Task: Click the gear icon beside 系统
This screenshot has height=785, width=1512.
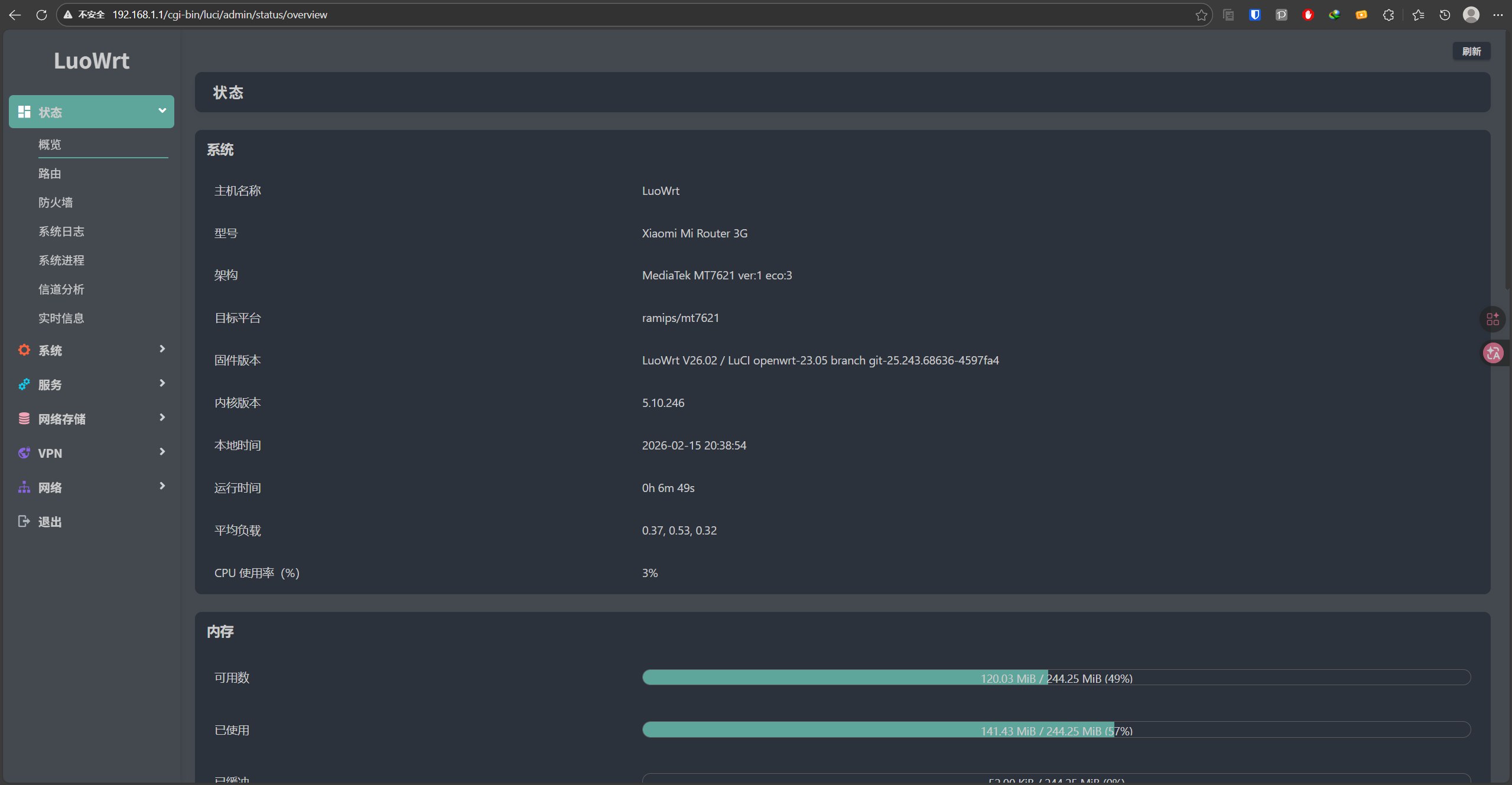Action: click(24, 350)
